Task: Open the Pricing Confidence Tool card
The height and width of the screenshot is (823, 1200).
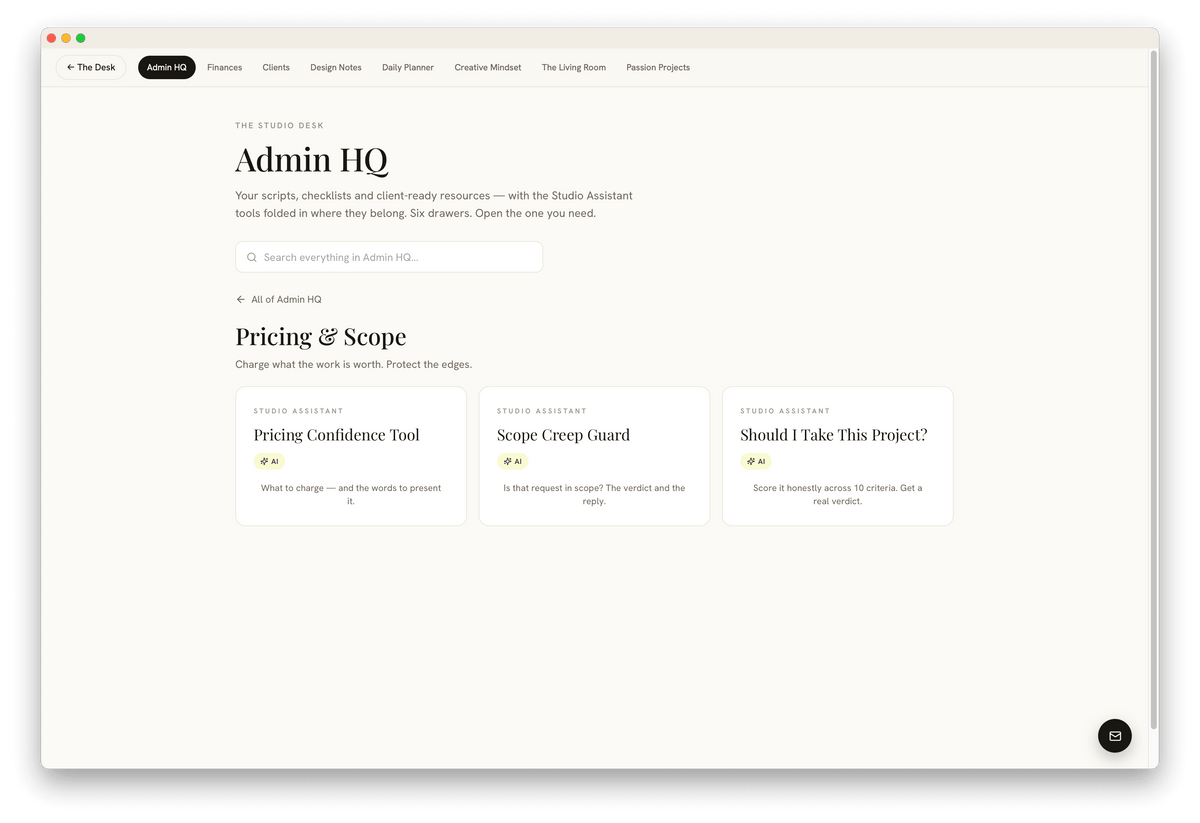Action: 351,456
